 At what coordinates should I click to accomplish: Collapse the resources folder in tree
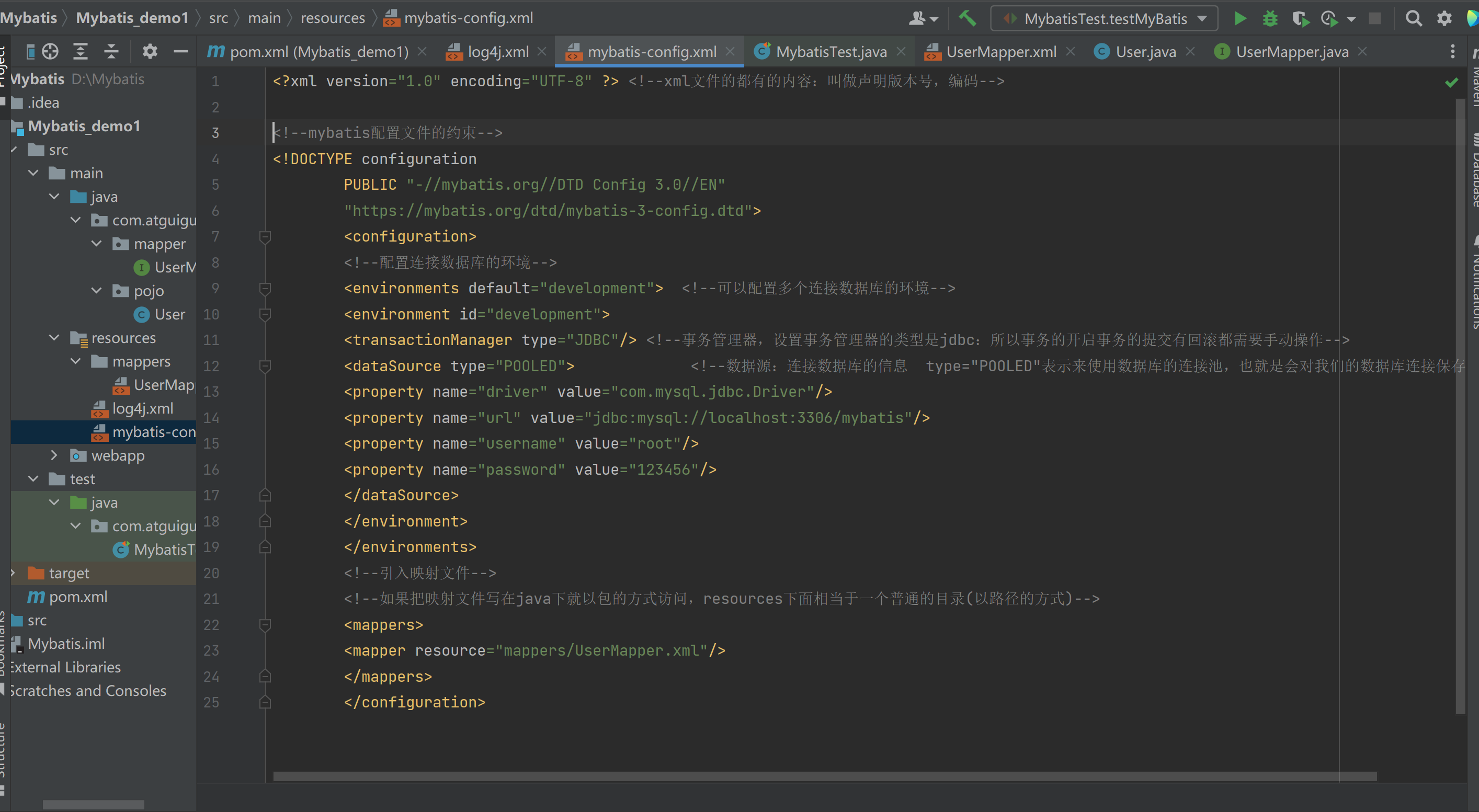(x=54, y=337)
